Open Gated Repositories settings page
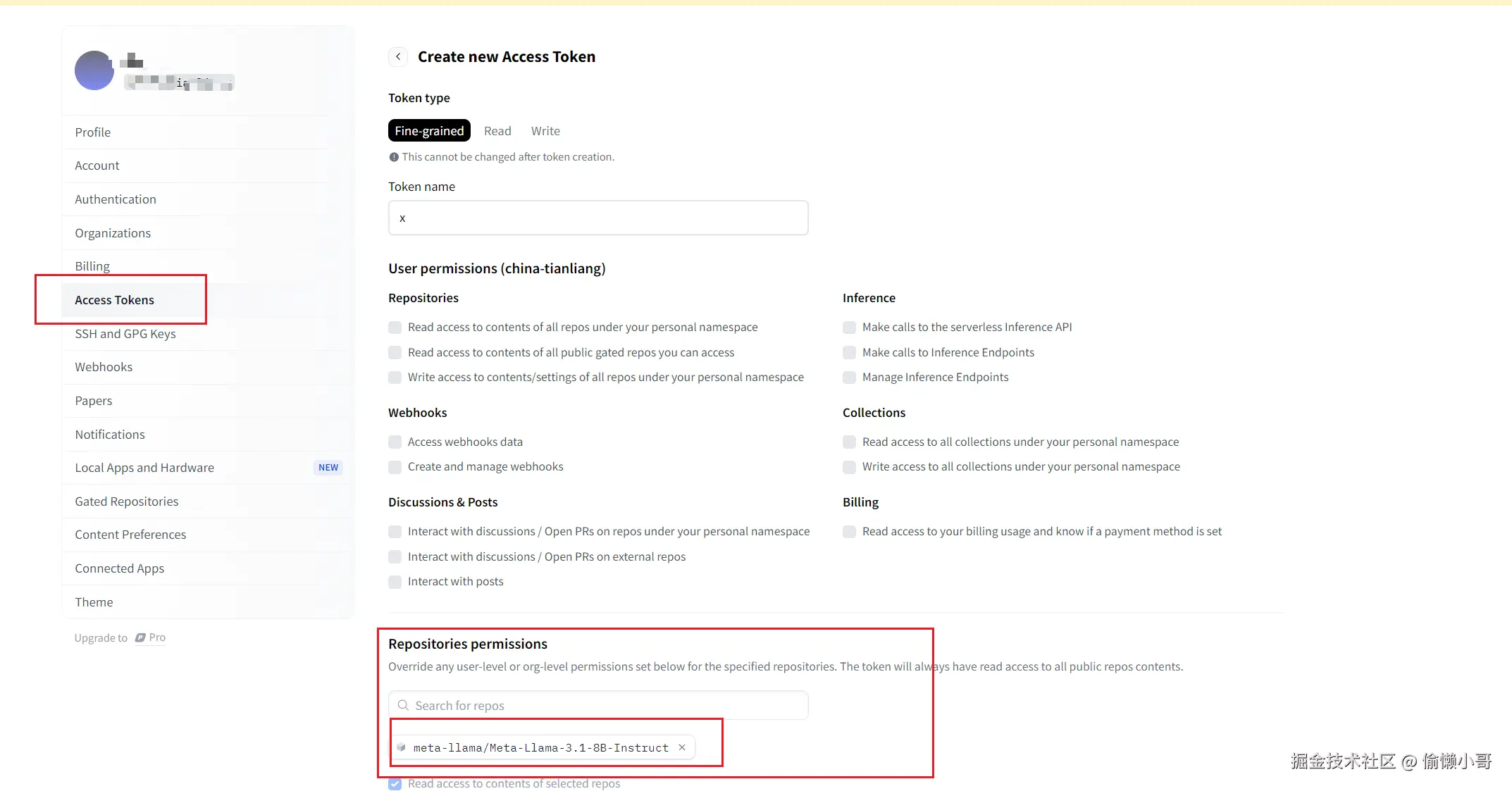 (127, 502)
